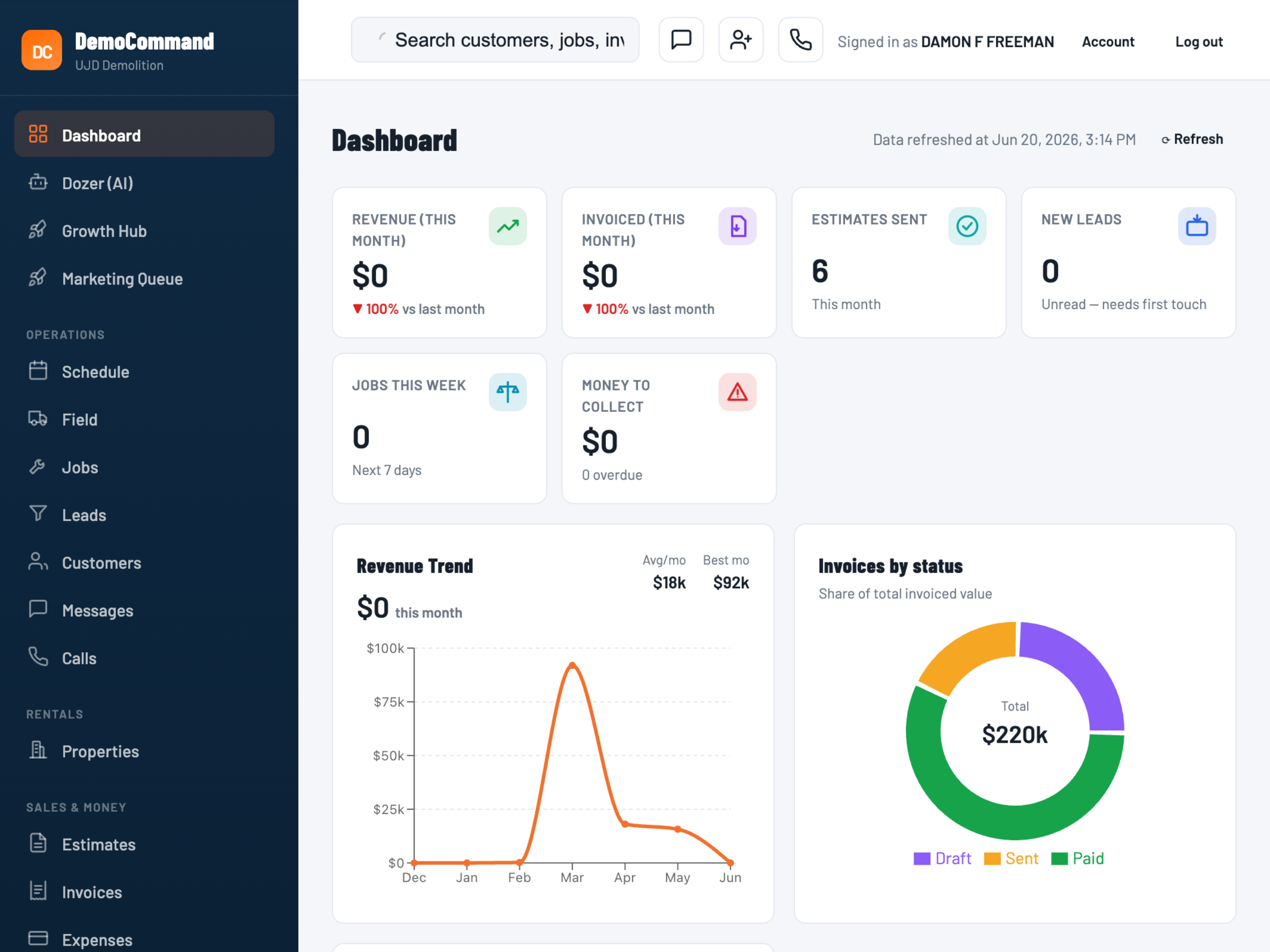Open Dashboard in the sidebar
The height and width of the screenshot is (952, 1270).
coord(144,134)
